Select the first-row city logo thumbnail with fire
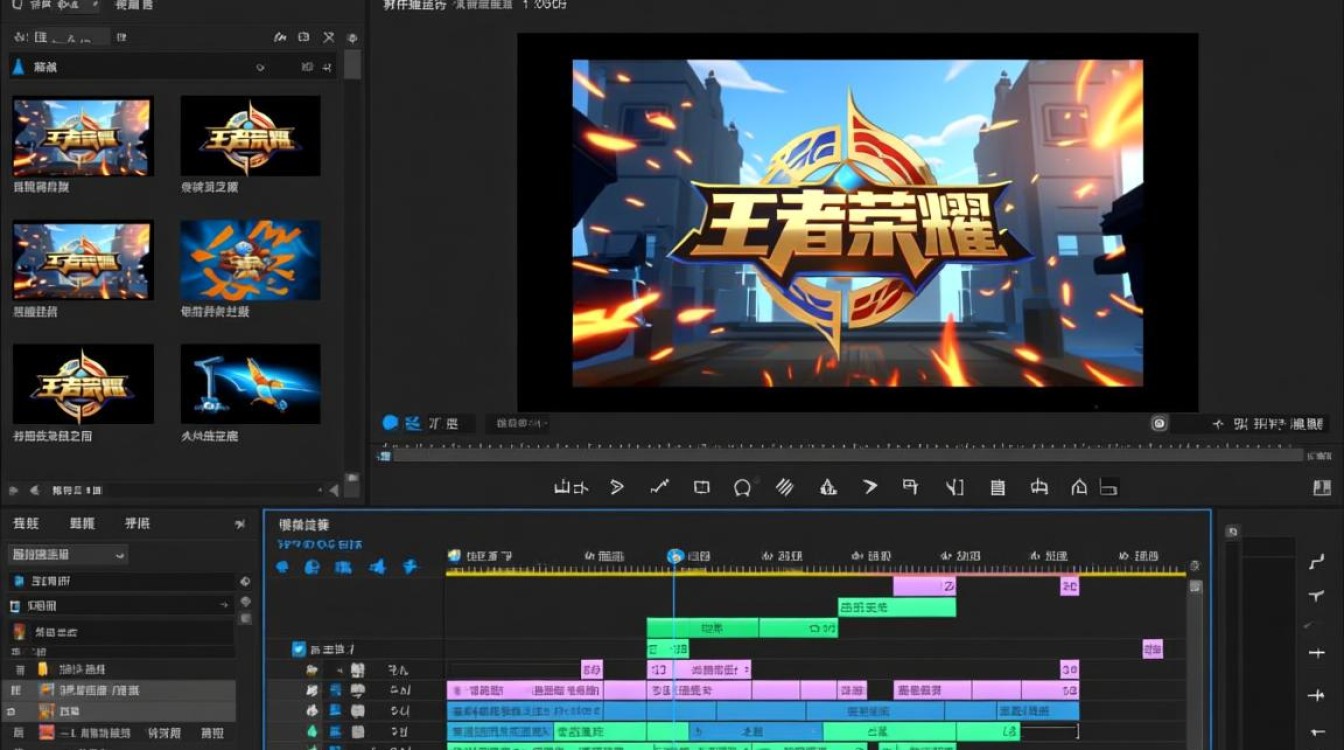This screenshot has width=1344, height=750. pos(83,136)
